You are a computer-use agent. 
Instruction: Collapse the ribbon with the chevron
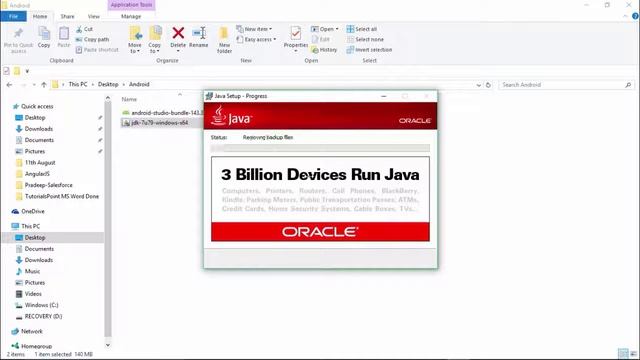(625, 16)
